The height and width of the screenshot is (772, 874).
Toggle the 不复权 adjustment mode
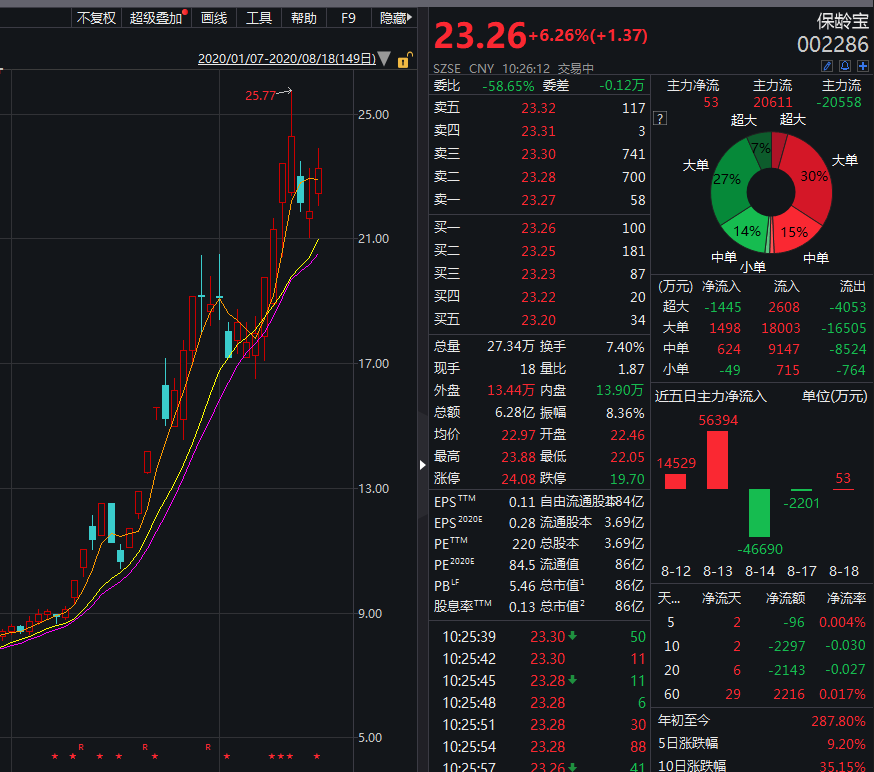[x=96, y=18]
